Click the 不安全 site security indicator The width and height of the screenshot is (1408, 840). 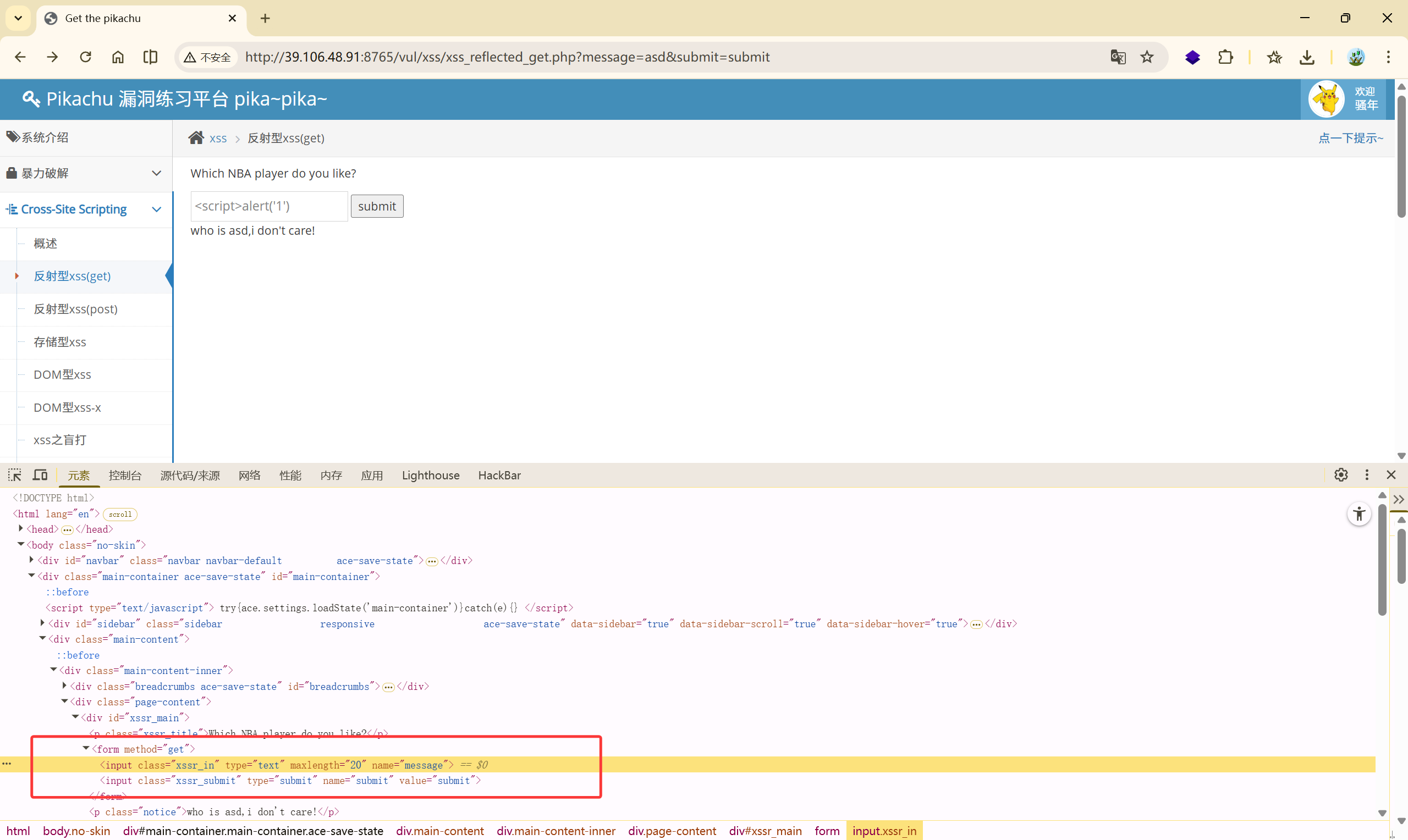(208, 57)
